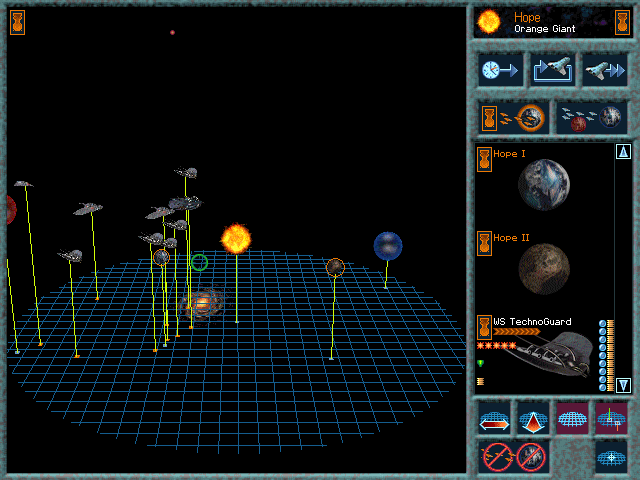The width and height of the screenshot is (640, 480).
Task: Click the center view on grid icon
Action: (611, 457)
